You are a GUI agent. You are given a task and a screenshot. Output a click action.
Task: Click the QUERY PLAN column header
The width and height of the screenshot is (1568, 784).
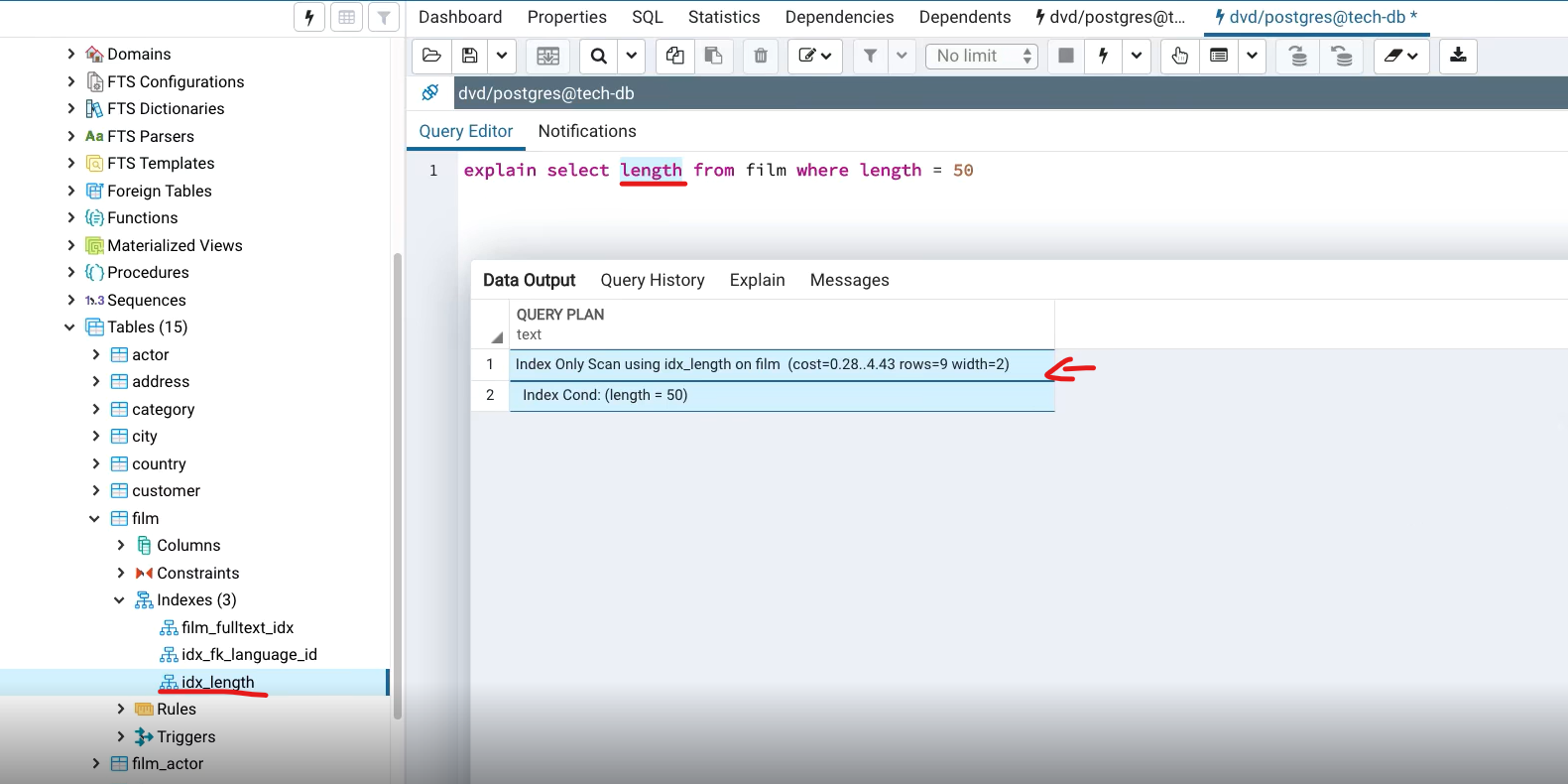782,325
